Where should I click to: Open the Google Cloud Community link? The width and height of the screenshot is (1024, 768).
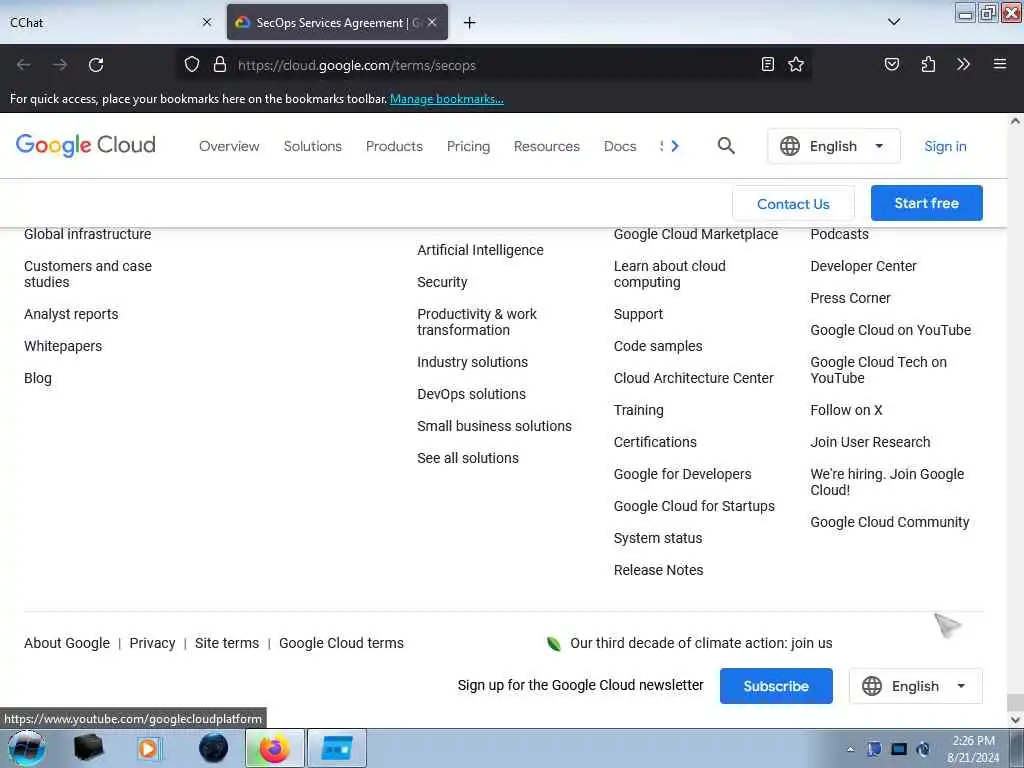[x=889, y=522]
